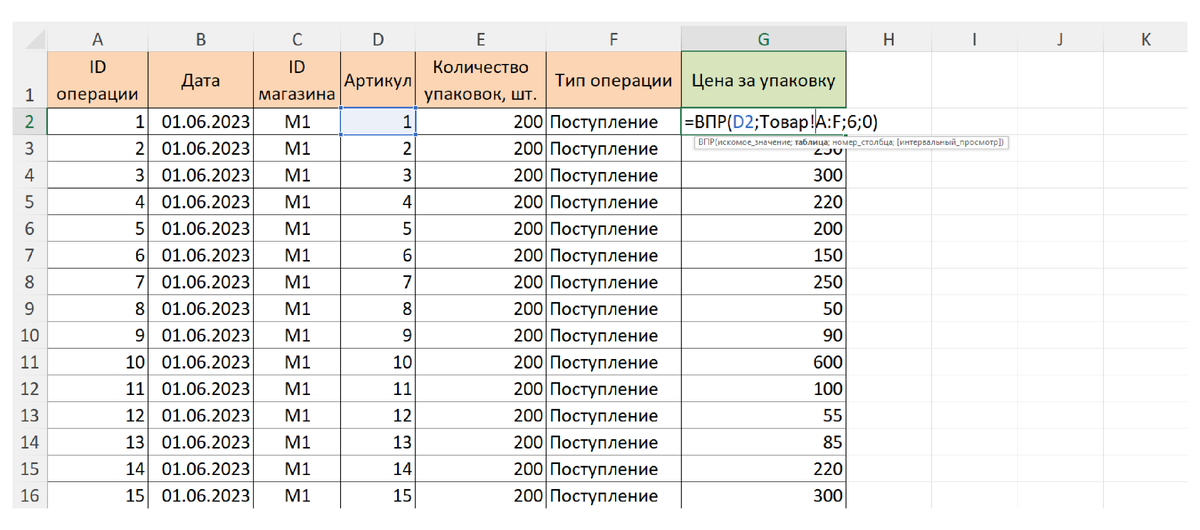The width and height of the screenshot is (1200, 530).
Task: Select price cell 300 in row 16
Action: pyautogui.click(x=763, y=495)
